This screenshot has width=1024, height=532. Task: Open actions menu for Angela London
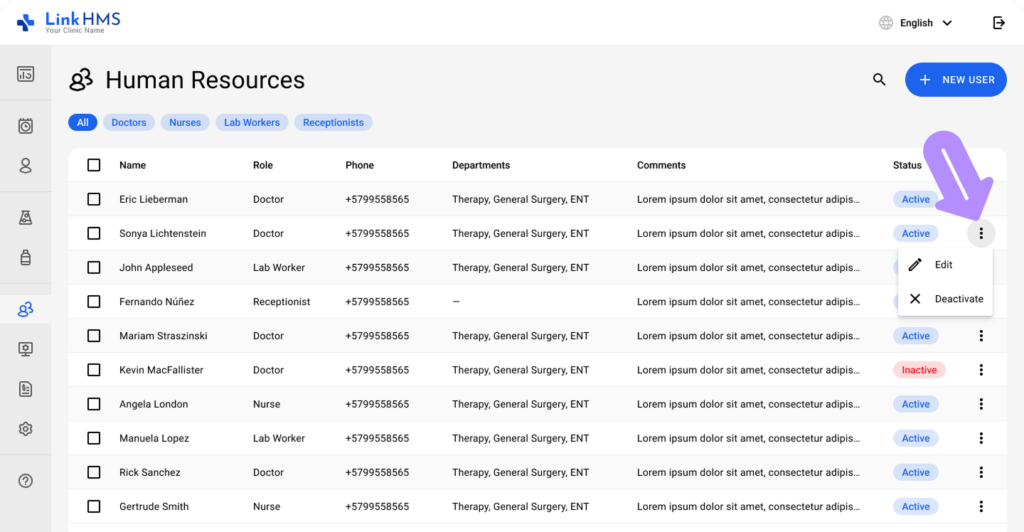pyautogui.click(x=981, y=404)
